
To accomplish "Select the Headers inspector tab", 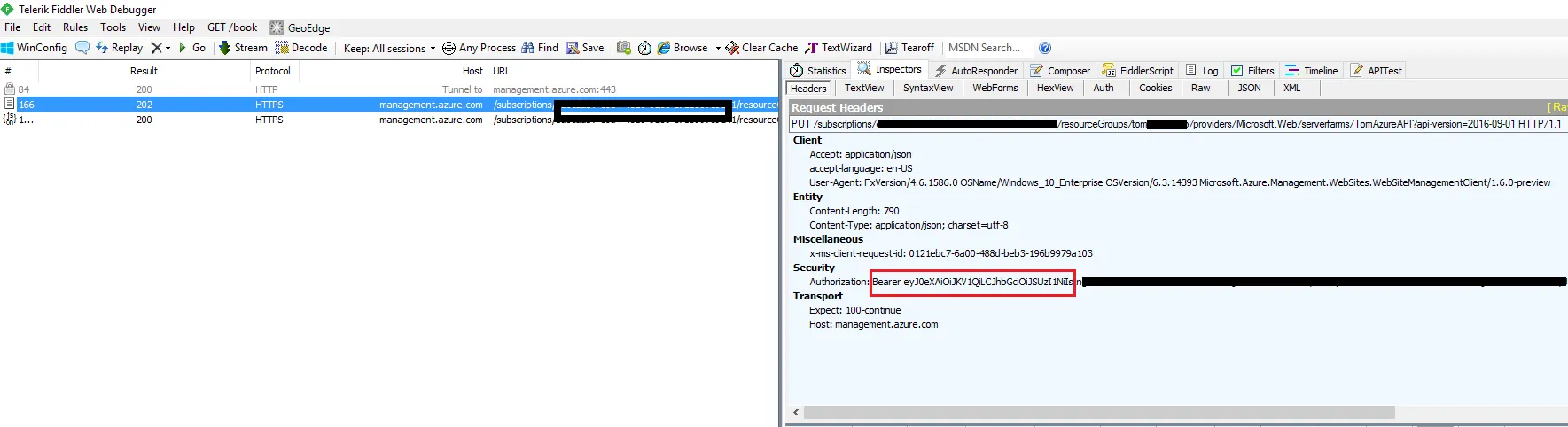I will click(x=808, y=88).
